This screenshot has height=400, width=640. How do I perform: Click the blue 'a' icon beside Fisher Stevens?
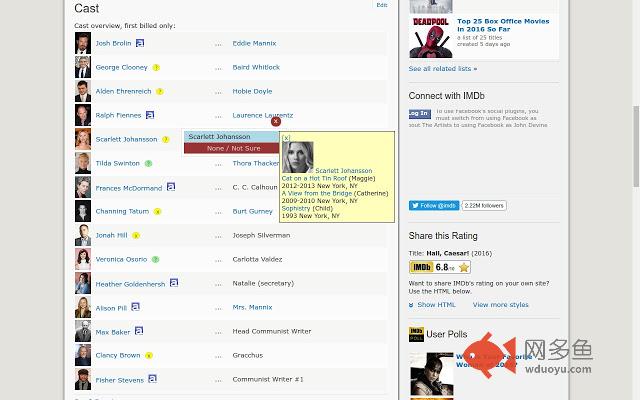click(152, 379)
